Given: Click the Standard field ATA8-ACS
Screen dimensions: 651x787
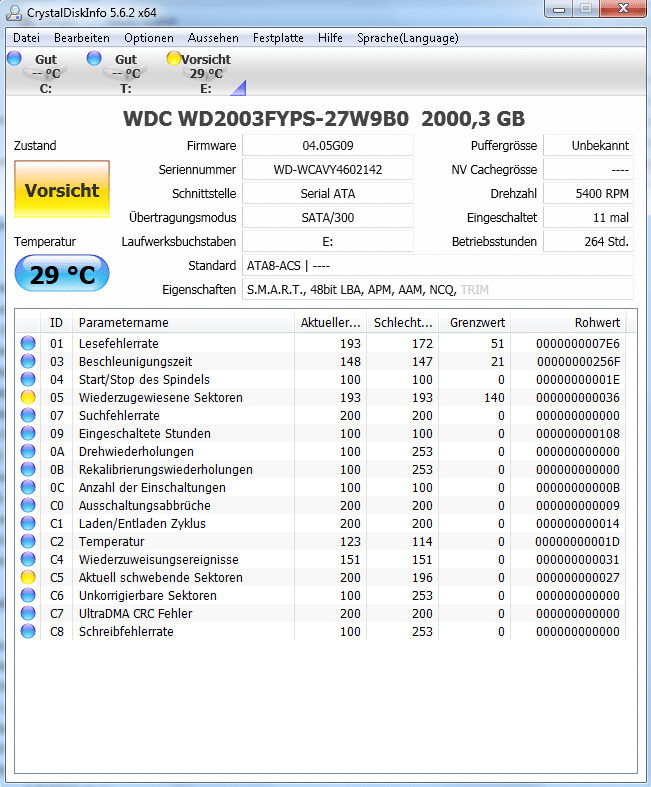Looking at the screenshot, I should pos(438,266).
